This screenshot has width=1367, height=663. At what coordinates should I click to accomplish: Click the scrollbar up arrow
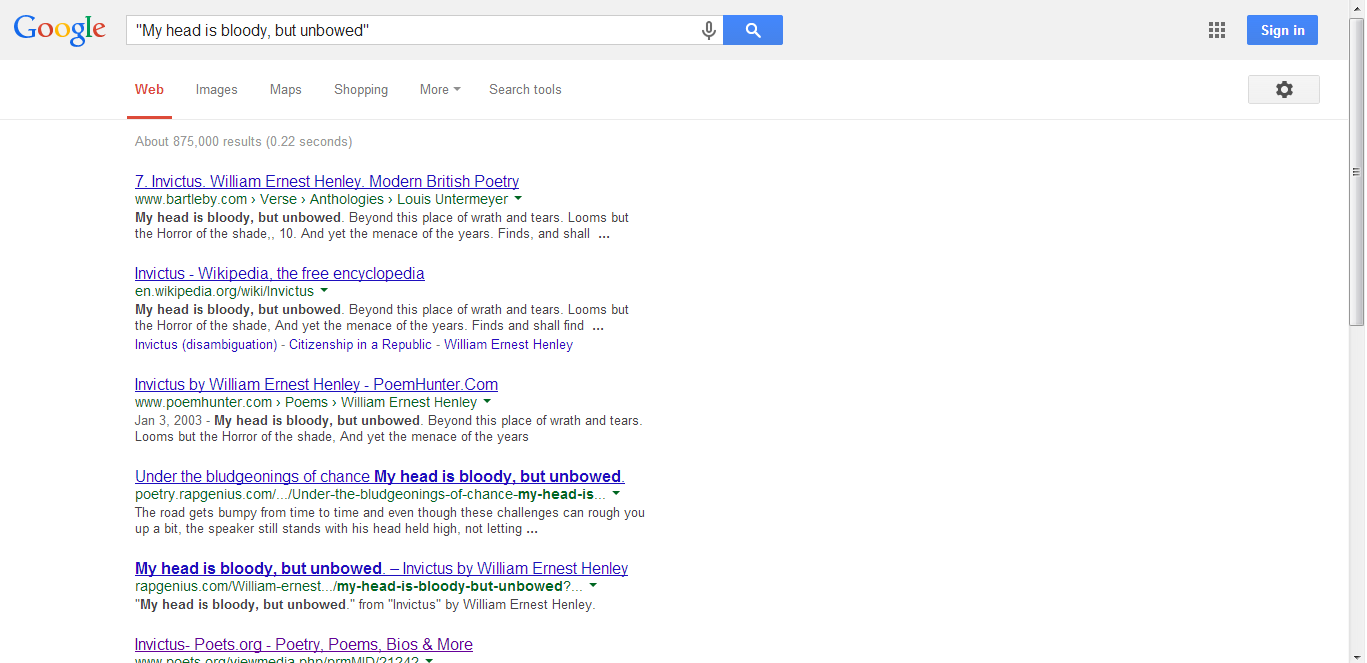coord(1357,8)
